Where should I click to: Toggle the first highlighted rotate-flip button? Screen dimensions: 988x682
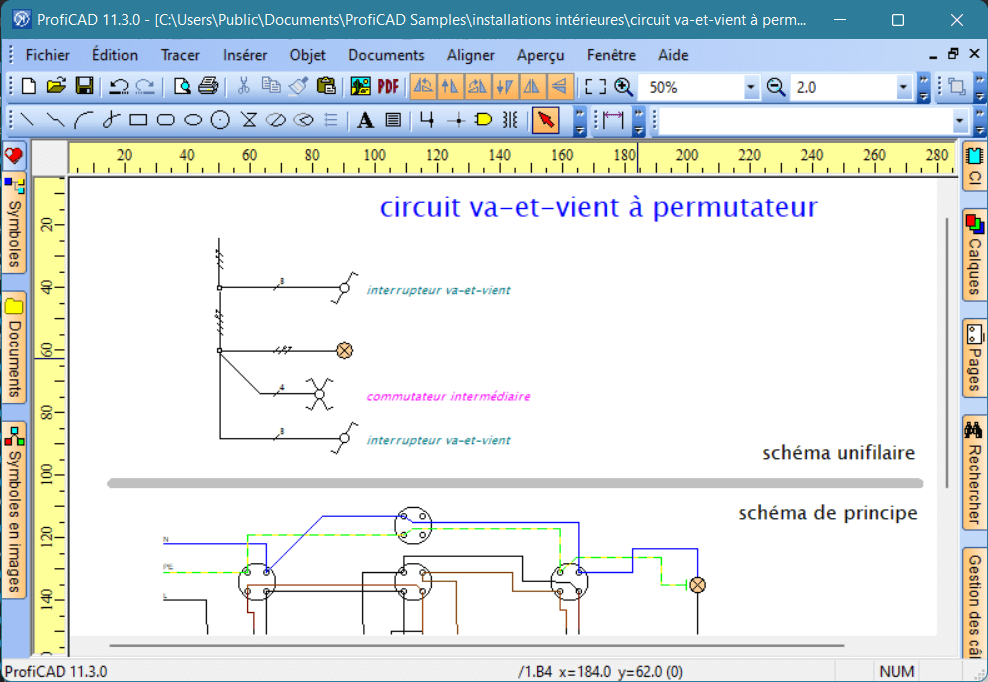(423, 86)
